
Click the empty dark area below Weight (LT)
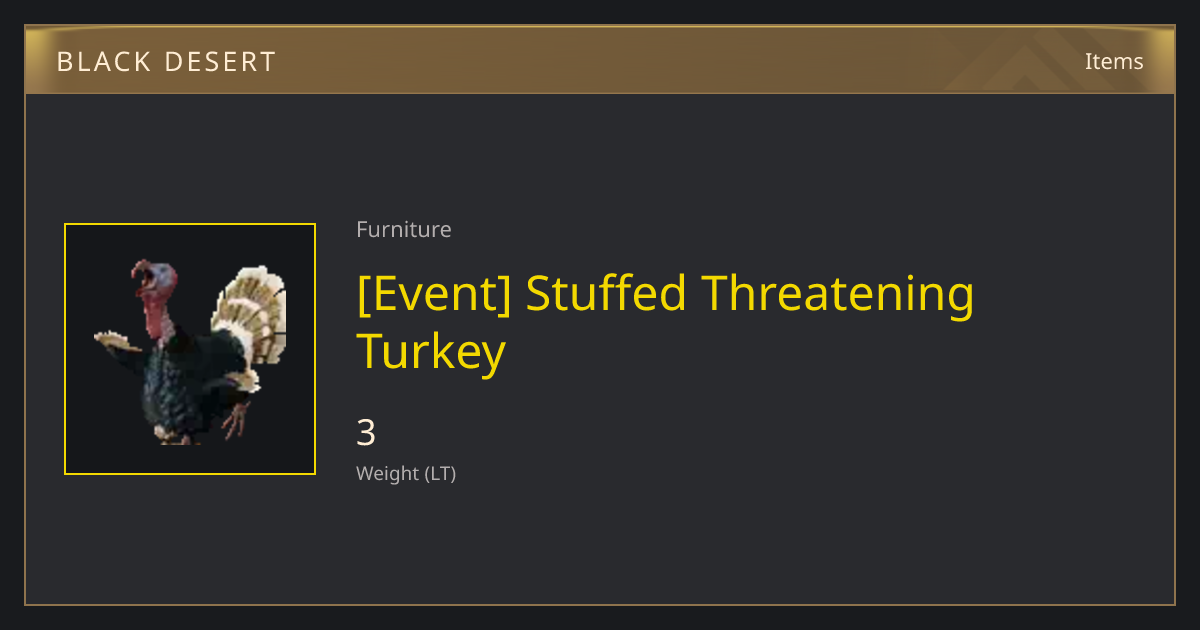click(600, 545)
